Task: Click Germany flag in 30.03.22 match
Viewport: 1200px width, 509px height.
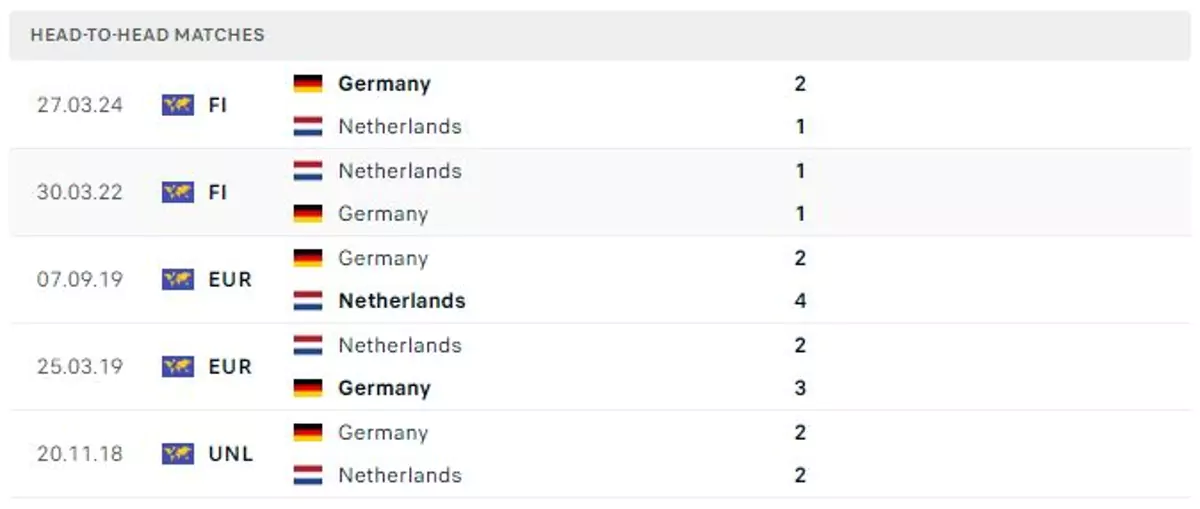Action: [308, 213]
